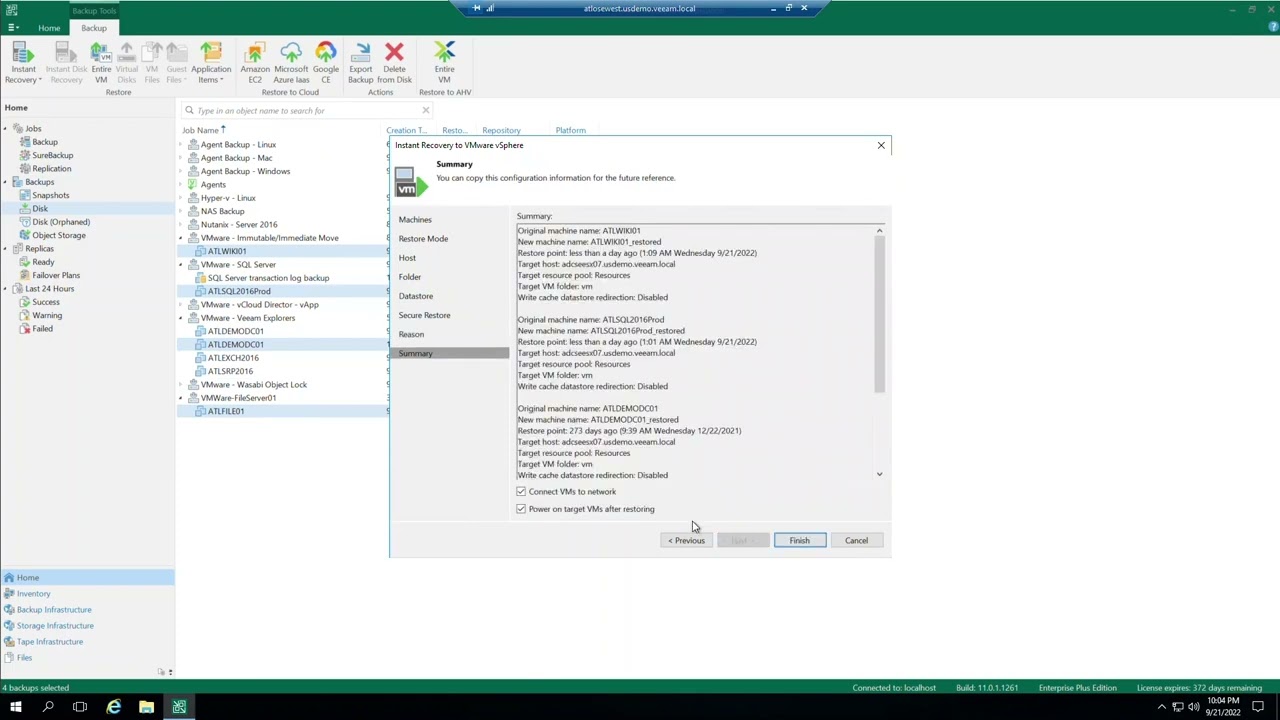Viewport: 1280px width, 720px height.
Task: Click the summary vertical scrollbar thumb
Action: [880, 315]
